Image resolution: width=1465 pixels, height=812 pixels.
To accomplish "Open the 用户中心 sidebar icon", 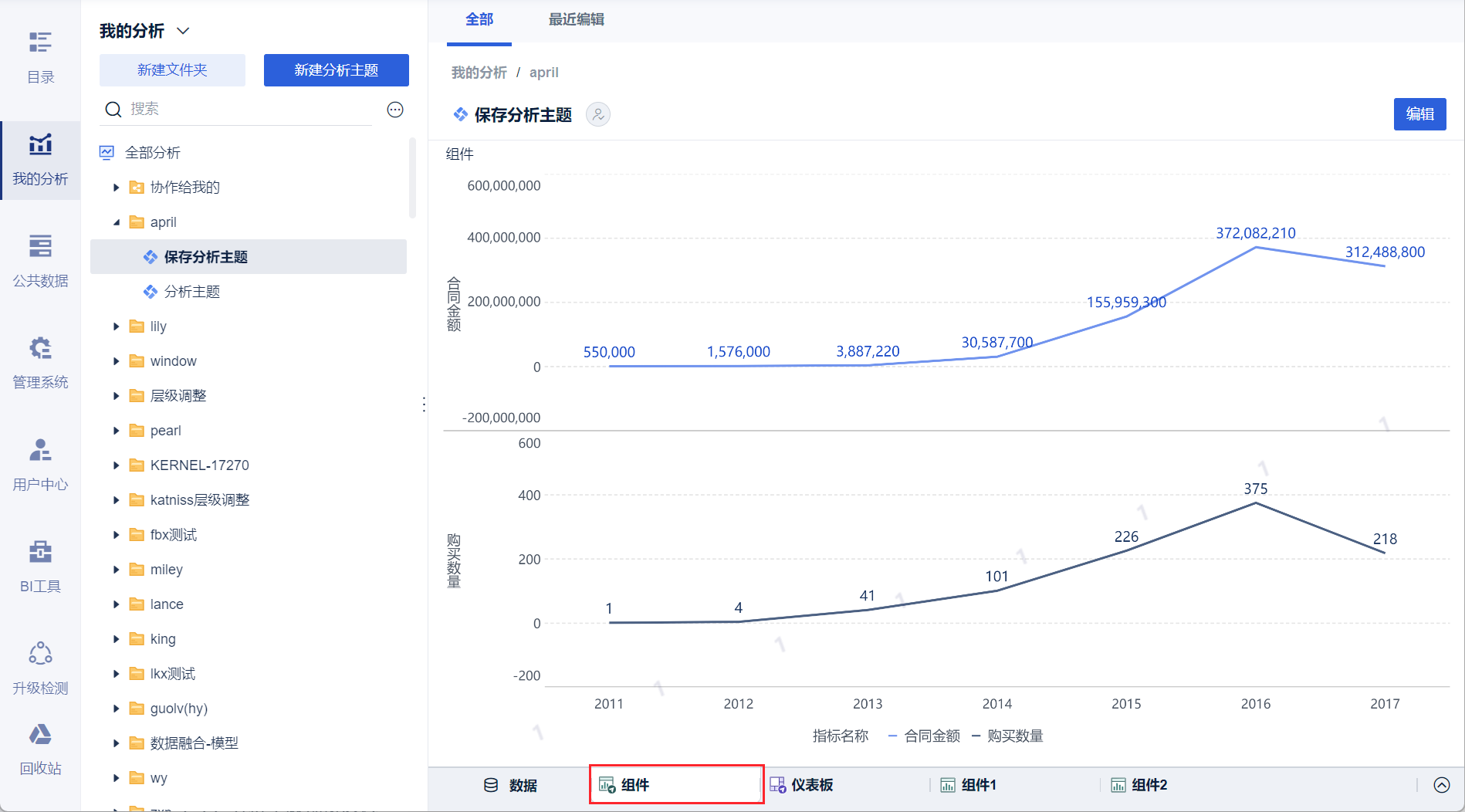I will pos(40,450).
